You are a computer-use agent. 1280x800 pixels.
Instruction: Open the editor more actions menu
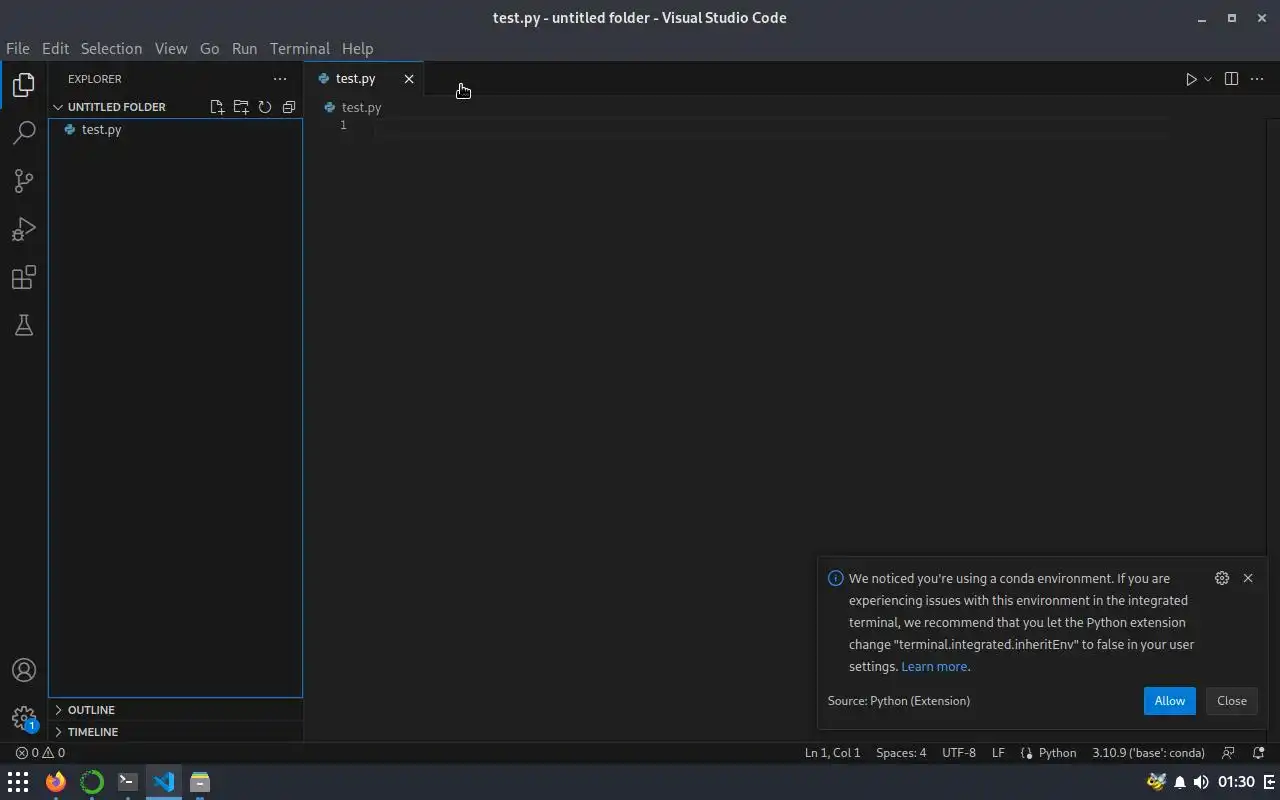[1257, 79]
